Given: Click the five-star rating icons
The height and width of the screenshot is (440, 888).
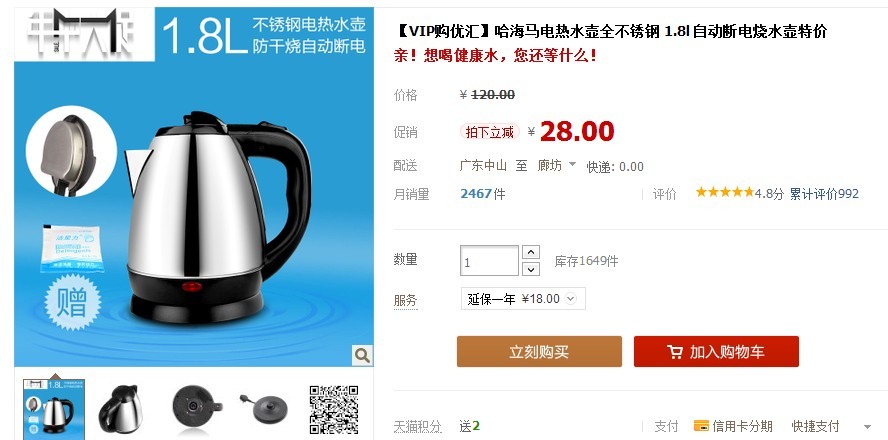Looking at the screenshot, I should tap(725, 193).
